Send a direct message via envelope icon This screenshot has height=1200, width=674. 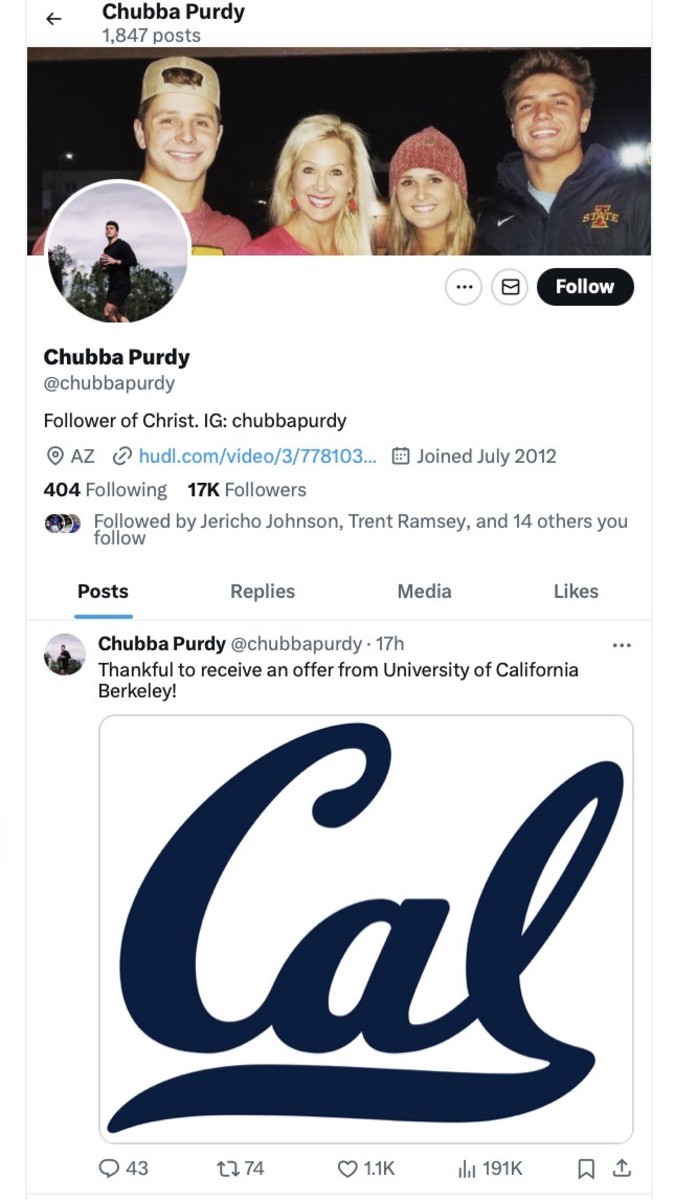[510, 287]
